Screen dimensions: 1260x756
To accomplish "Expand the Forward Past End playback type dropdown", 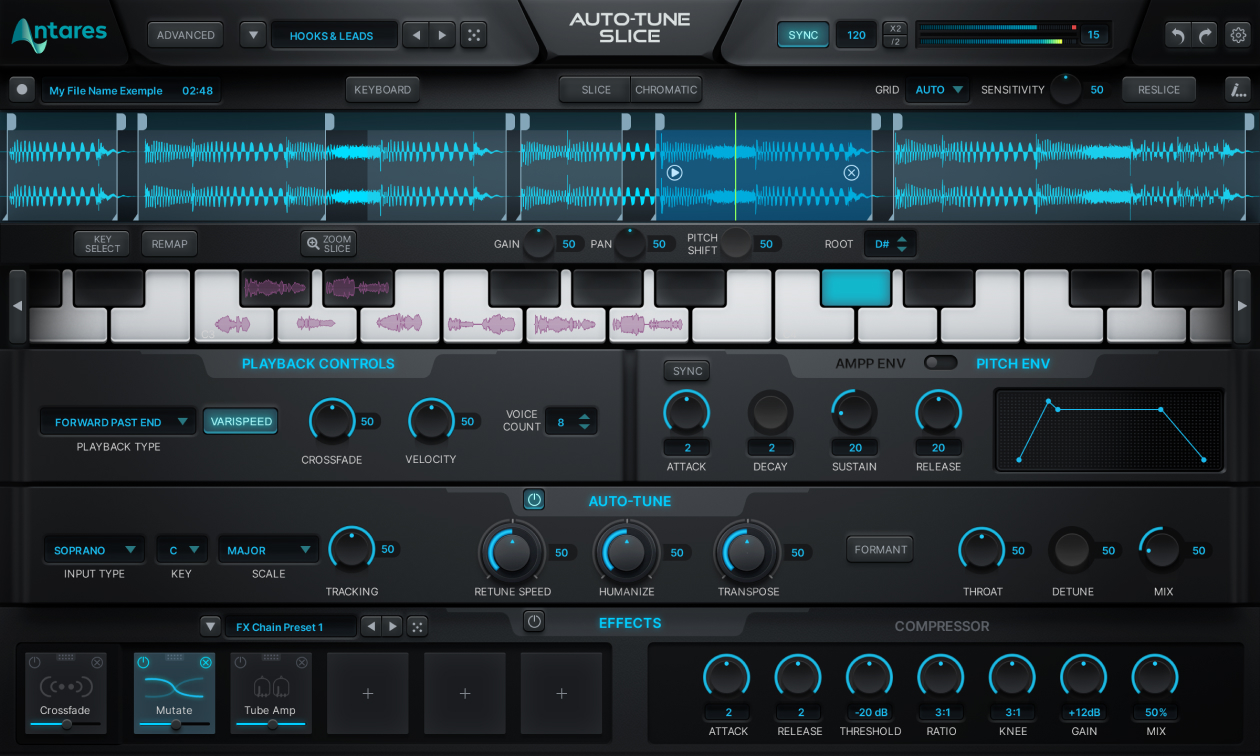I will coord(118,422).
